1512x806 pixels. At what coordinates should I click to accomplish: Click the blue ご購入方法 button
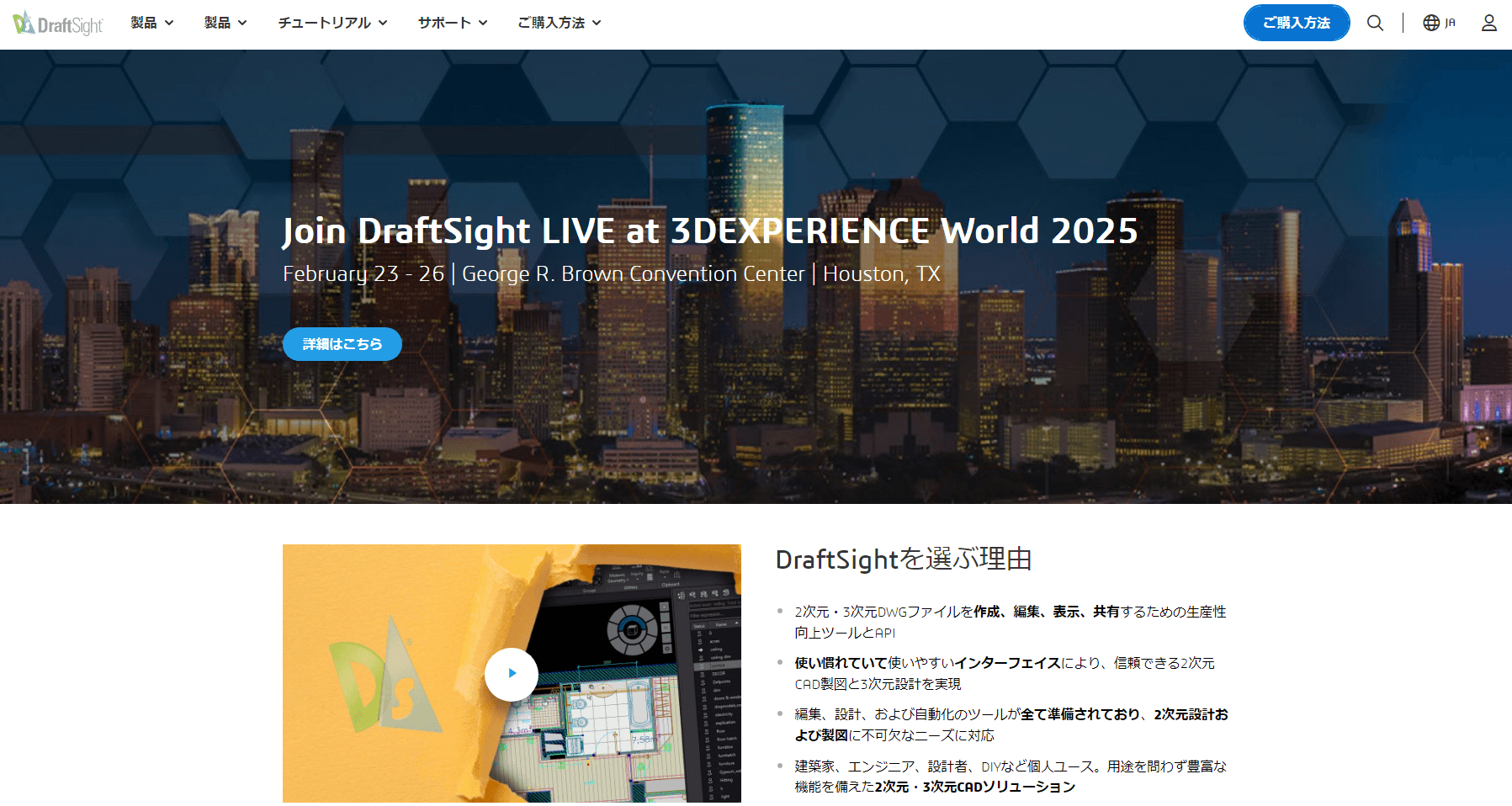1297,23
